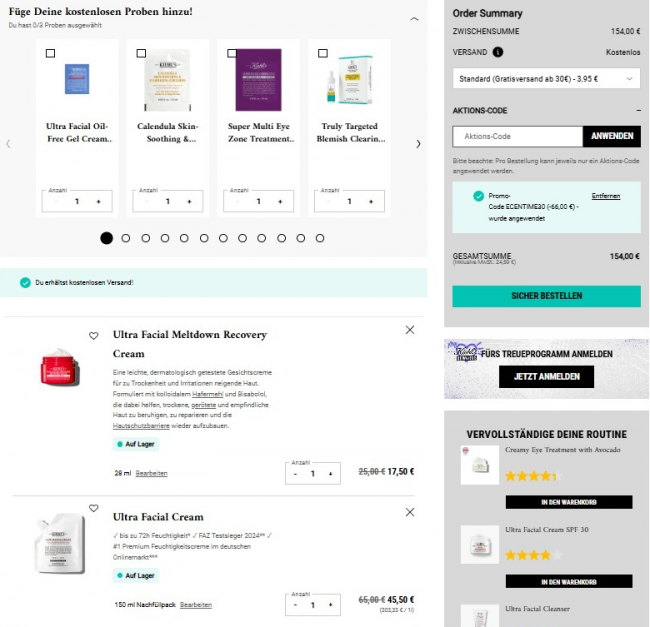Increase quantity of Ultra Facial Meltdown Recovery Cream
Image resolution: width=650 pixels, height=627 pixels.
(331, 474)
